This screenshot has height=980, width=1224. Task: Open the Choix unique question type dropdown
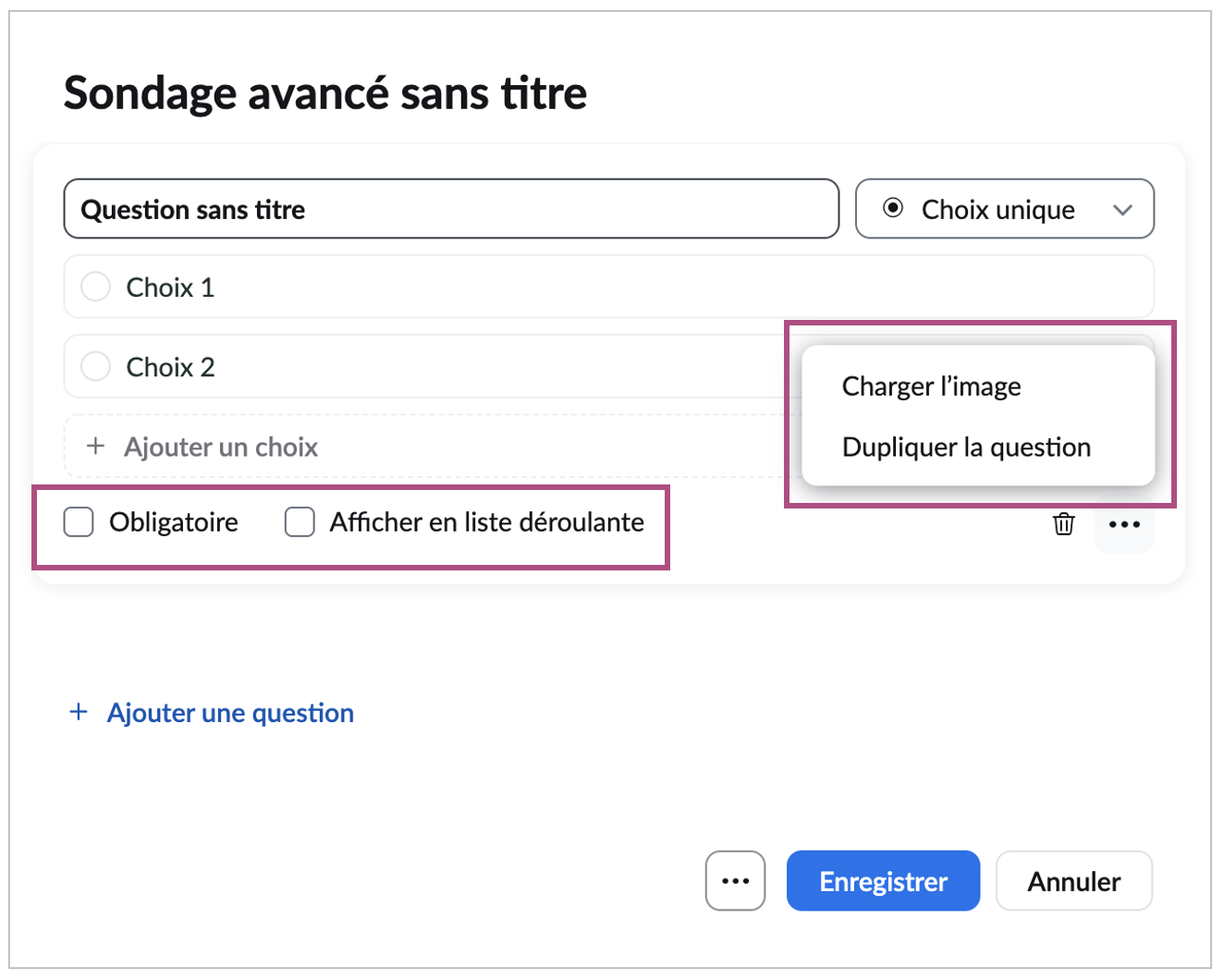(998, 210)
